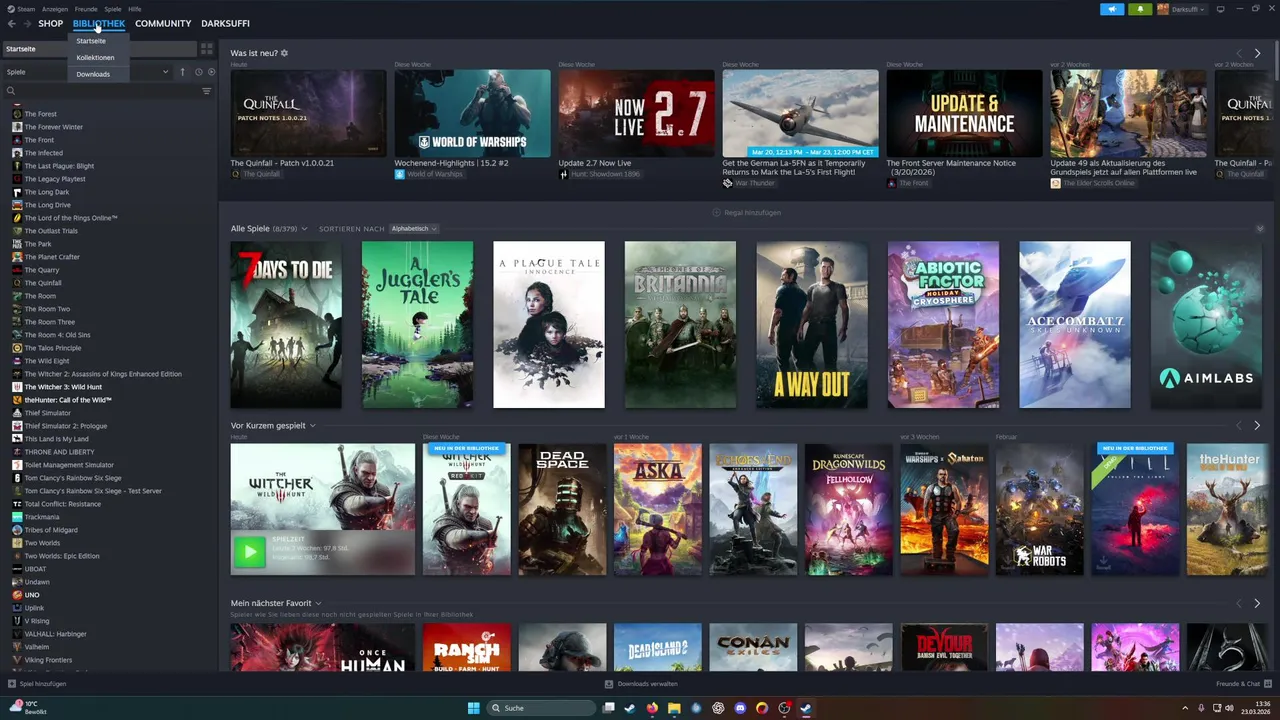
Task: Open Downloads verwalten at the bottom
Action: pyautogui.click(x=641, y=684)
